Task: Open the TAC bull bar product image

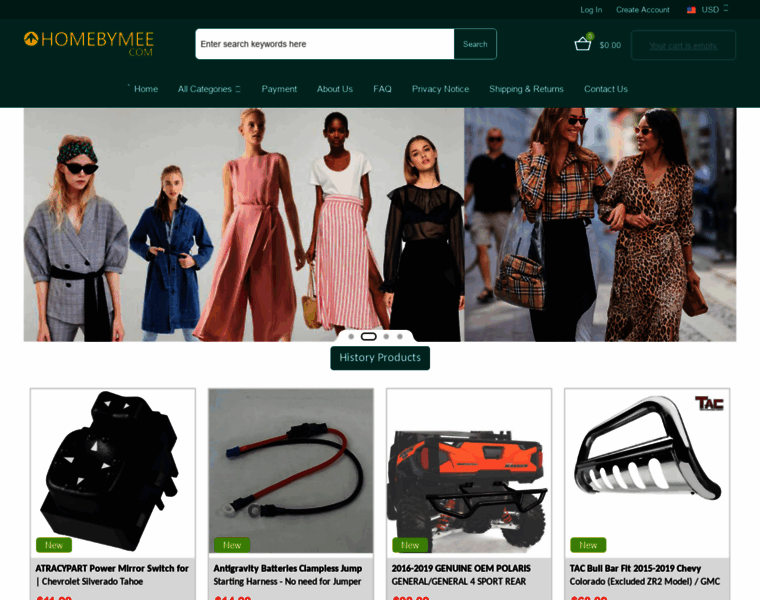Action: click(x=648, y=471)
